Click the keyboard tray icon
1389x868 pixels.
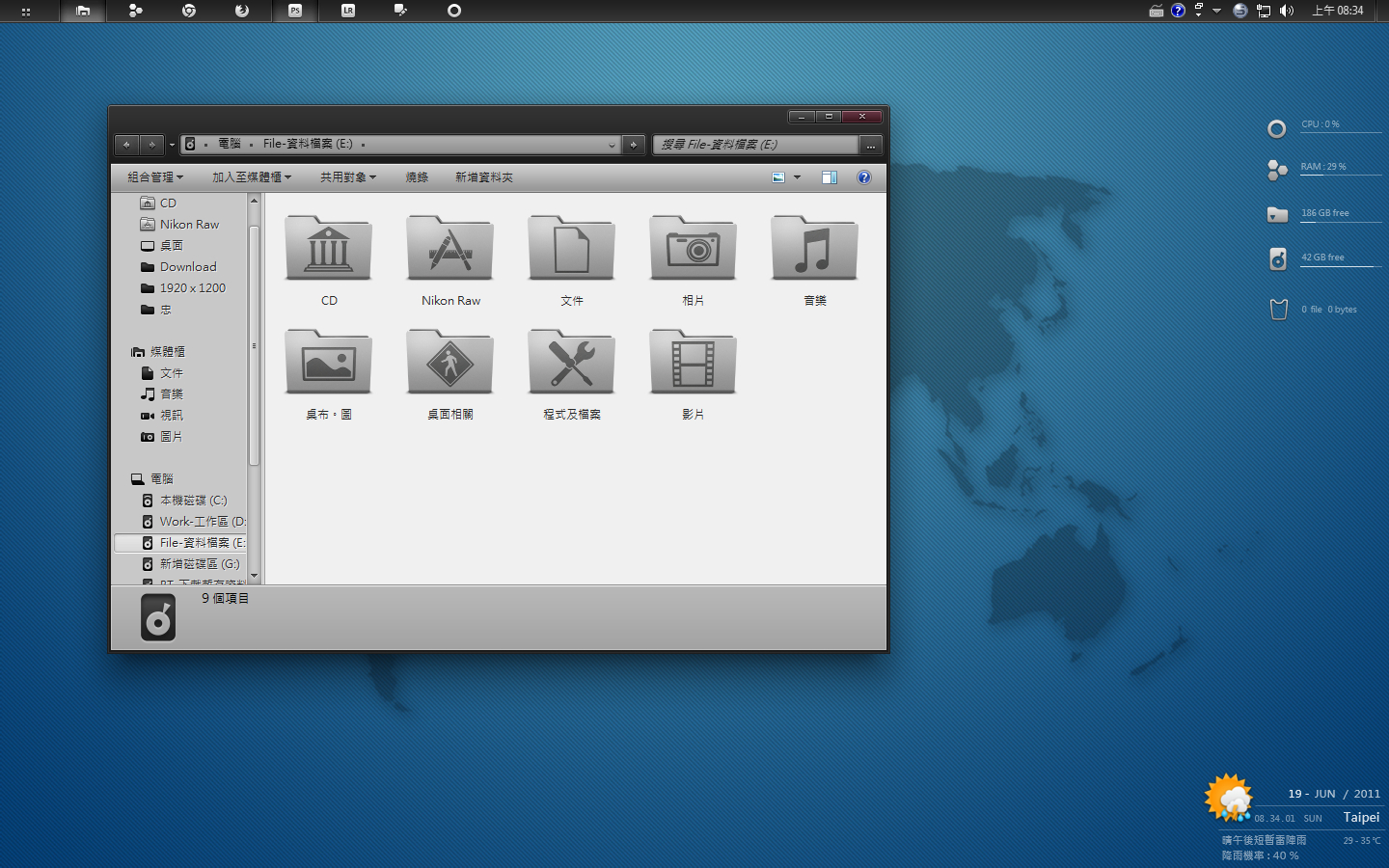[1157, 11]
